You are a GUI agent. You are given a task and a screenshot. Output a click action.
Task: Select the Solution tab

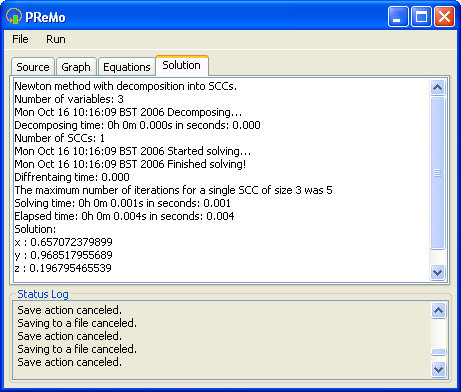[182, 65]
